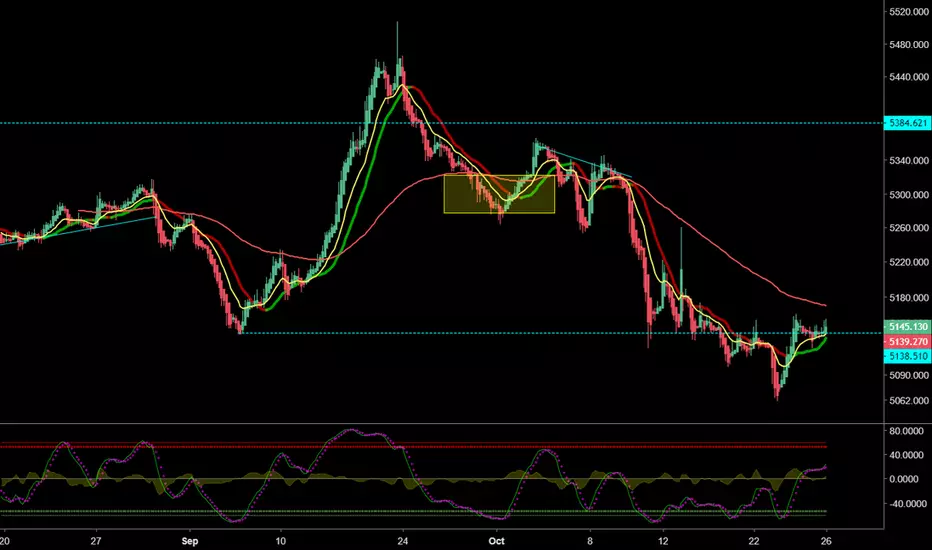Click the 27 date label on time axis
Viewport: 932px width, 550px height.
tap(96, 541)
